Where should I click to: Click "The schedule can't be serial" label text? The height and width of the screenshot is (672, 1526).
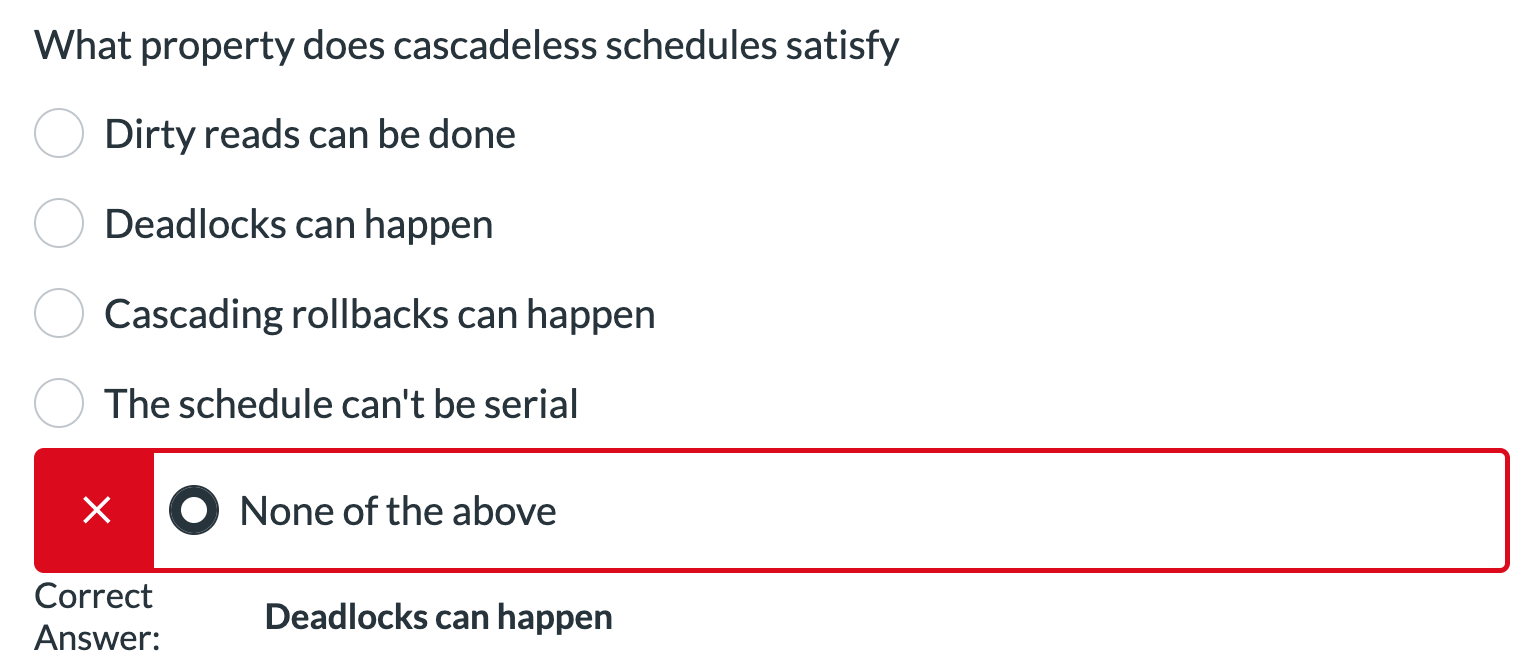tap(342, 404)
